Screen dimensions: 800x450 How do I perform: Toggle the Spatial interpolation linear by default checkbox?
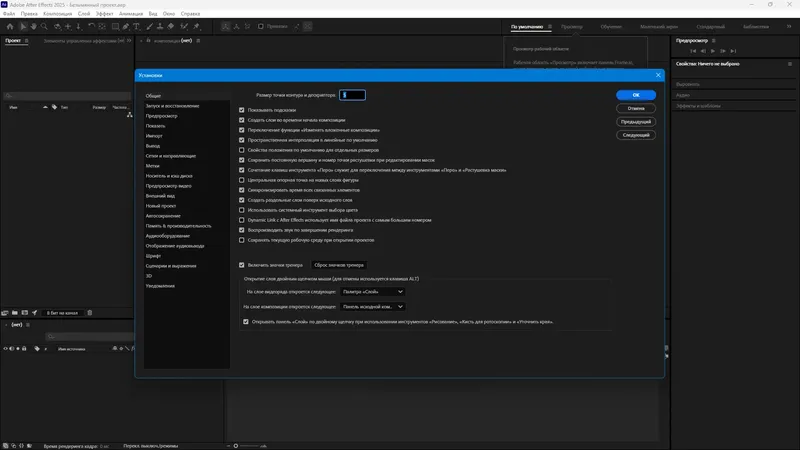click(x=242, y=140)
